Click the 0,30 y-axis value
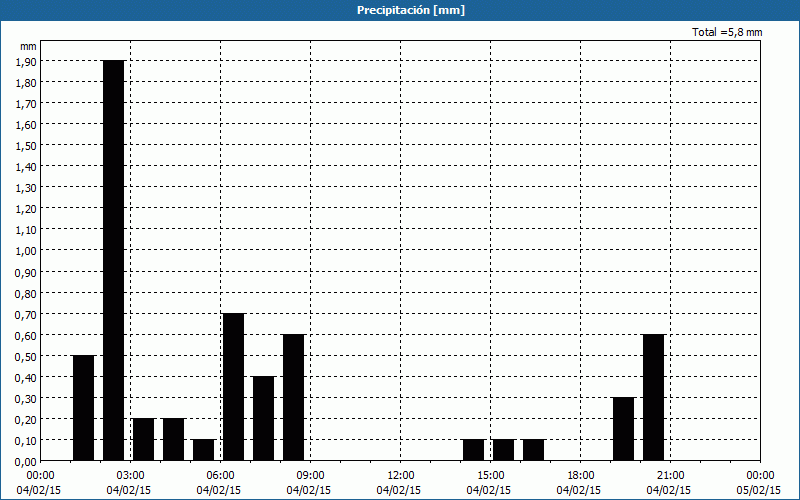This screenshot has width=800, height=500. [x=26, y=398]
